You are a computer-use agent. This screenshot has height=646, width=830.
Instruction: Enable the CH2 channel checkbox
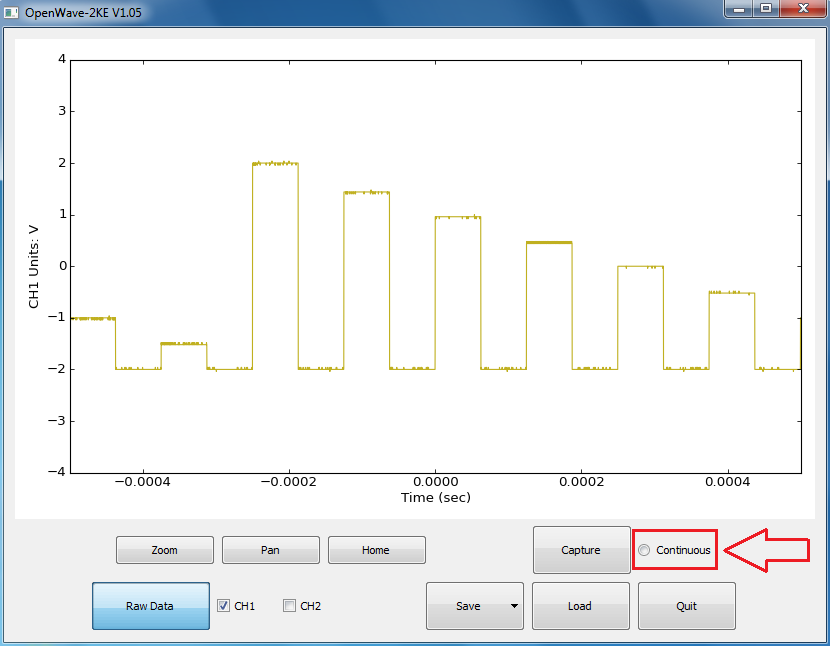(290, 606)
